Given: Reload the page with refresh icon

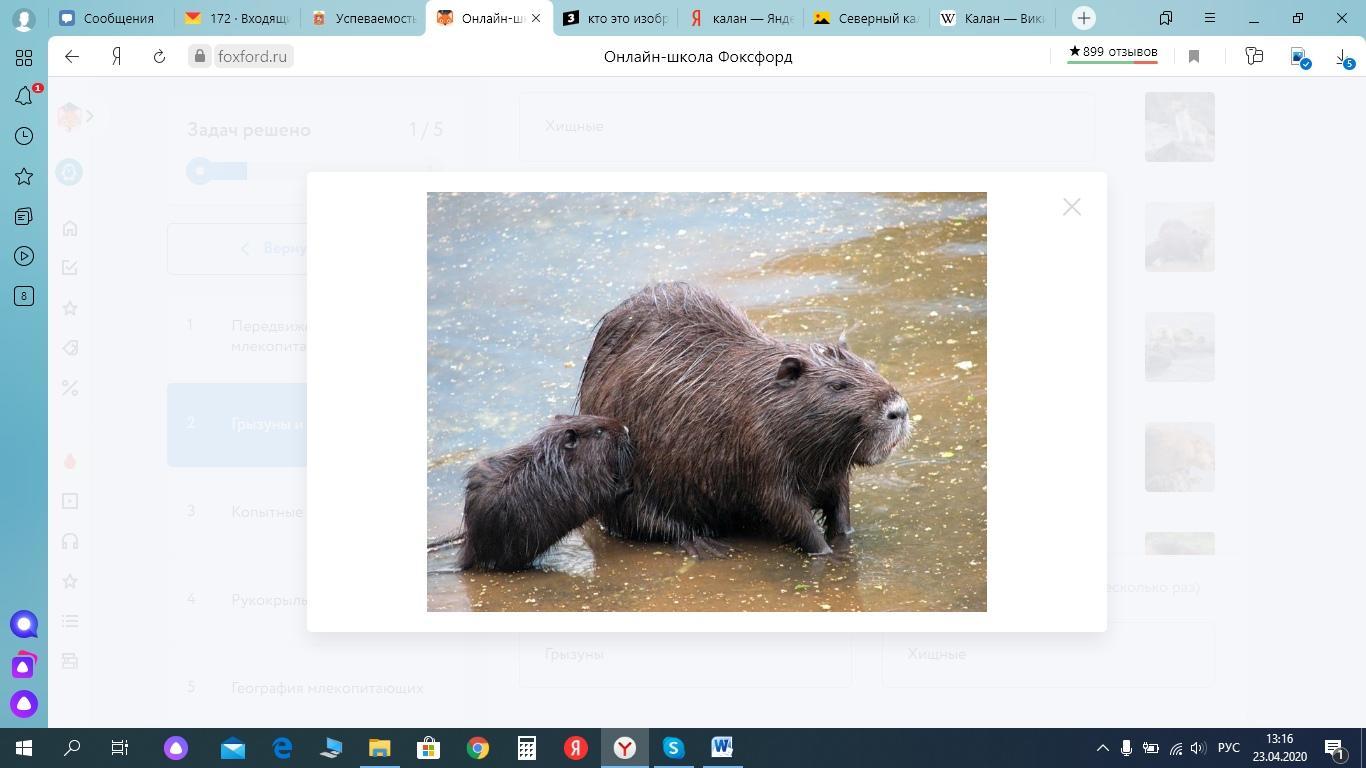Looking at the screenshot, I should pyautogui.click(x=159, y=57).
